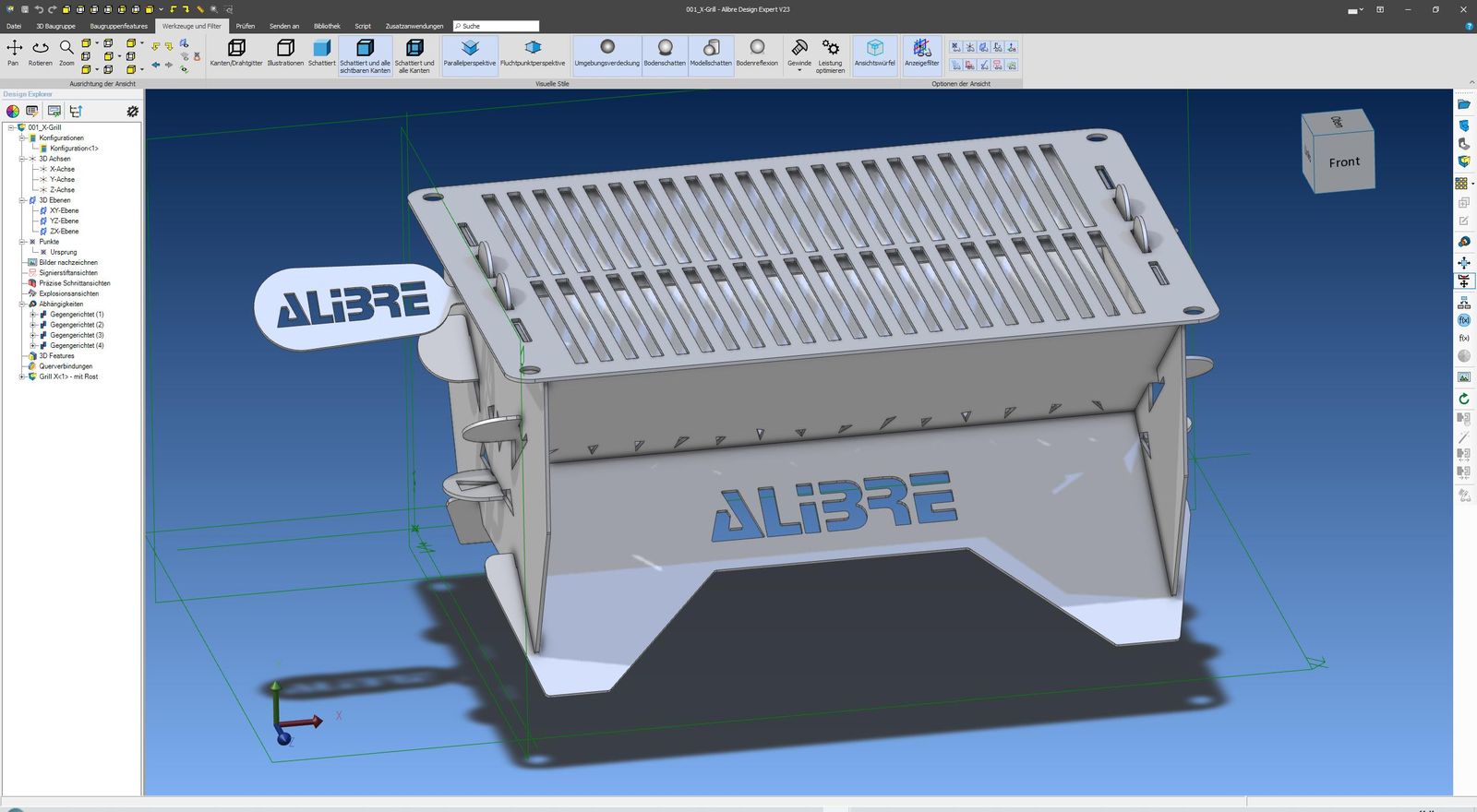The width and height of the screenshot is (1477, 812).
Task: Open Leistung optimieren settings
Action: pos(830,55)
